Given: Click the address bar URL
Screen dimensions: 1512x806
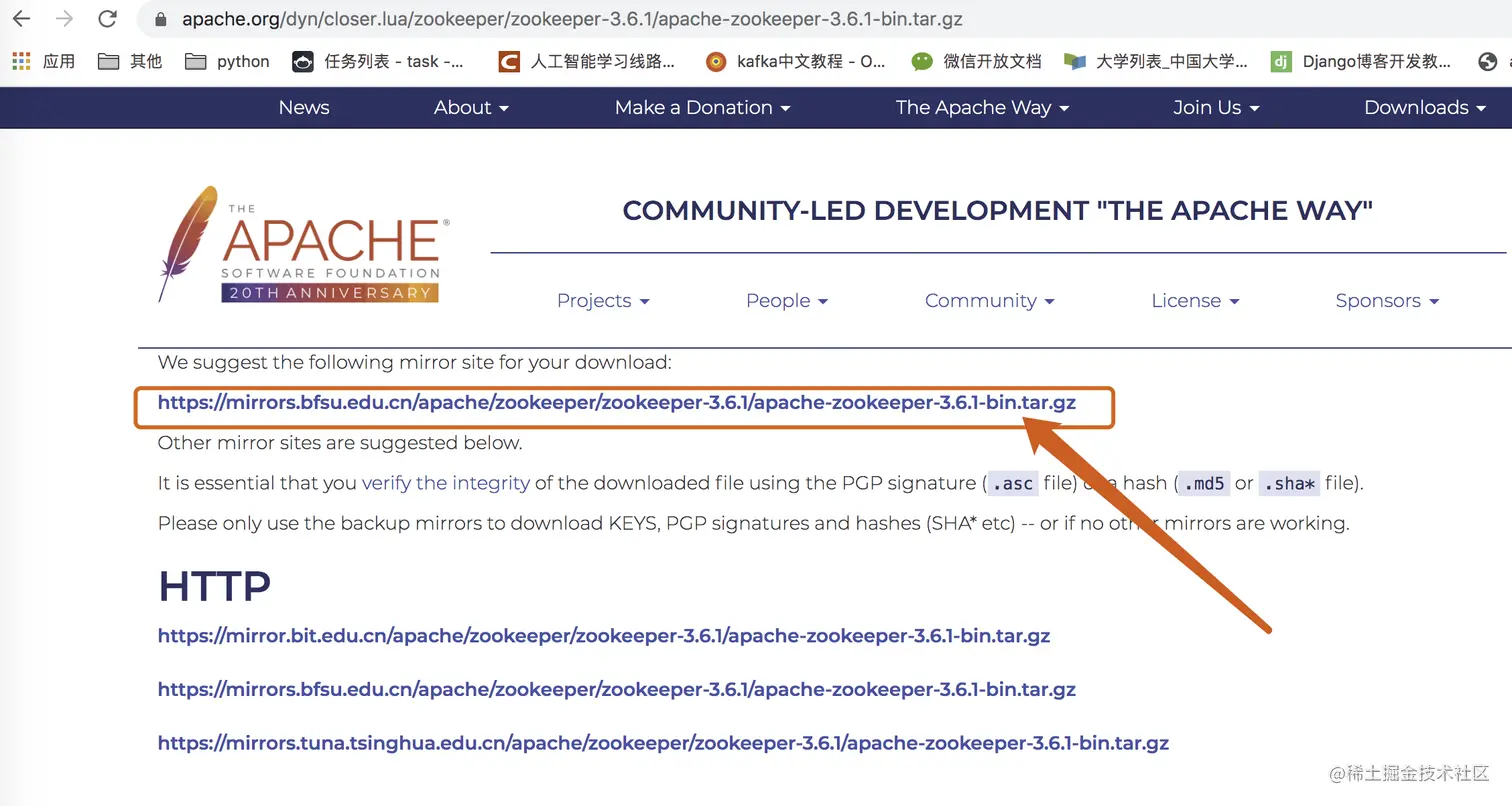Looking at the screenshot, I should point(573,19).
